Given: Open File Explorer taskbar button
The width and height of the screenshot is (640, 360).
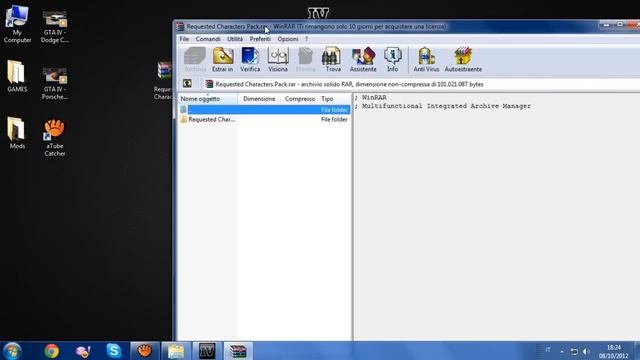Looking at the screenshot, I should tap(176, 351).
